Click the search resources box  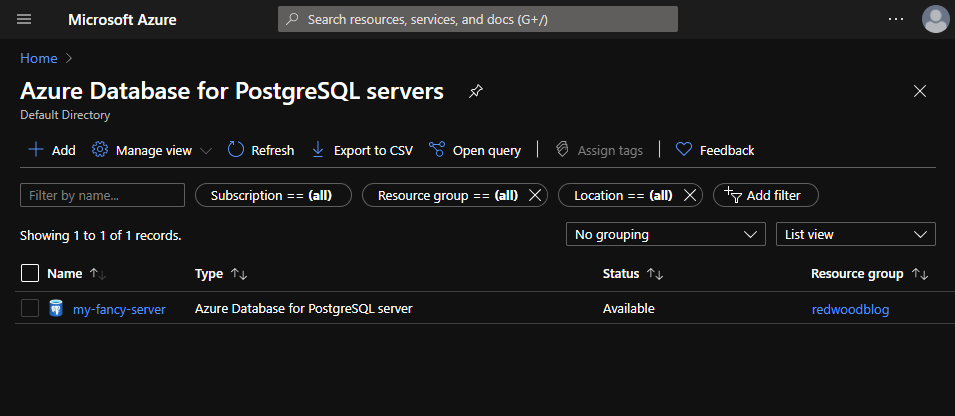point(478,19)
